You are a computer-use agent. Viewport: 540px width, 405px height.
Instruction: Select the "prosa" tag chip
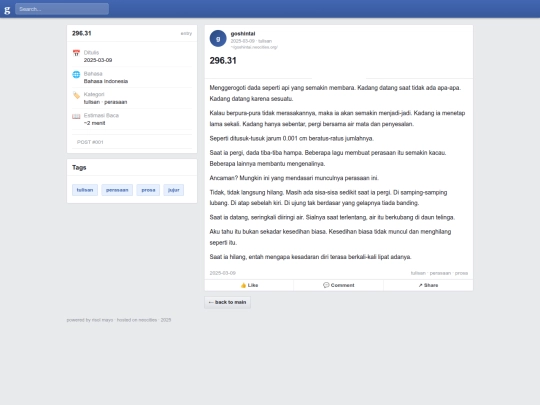tap(148, 190)
